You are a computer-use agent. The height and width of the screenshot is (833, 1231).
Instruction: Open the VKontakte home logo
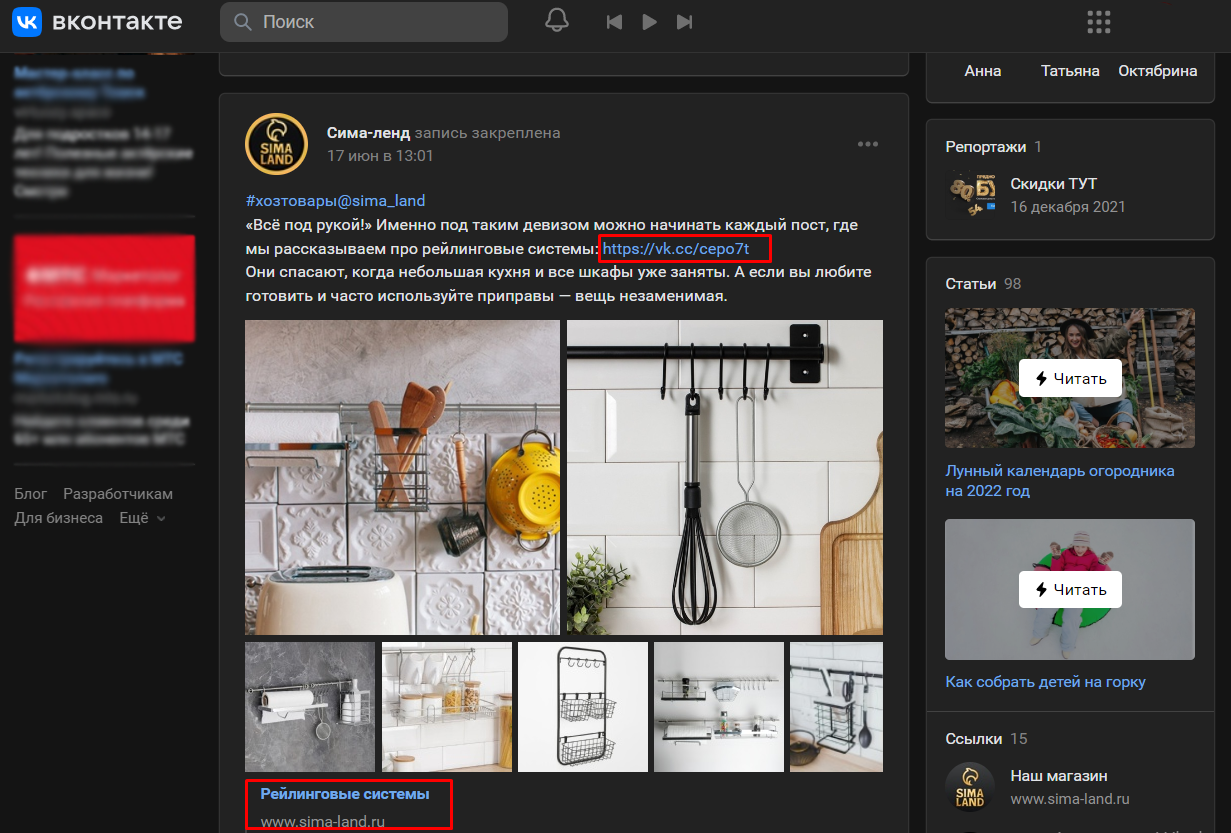97,21
